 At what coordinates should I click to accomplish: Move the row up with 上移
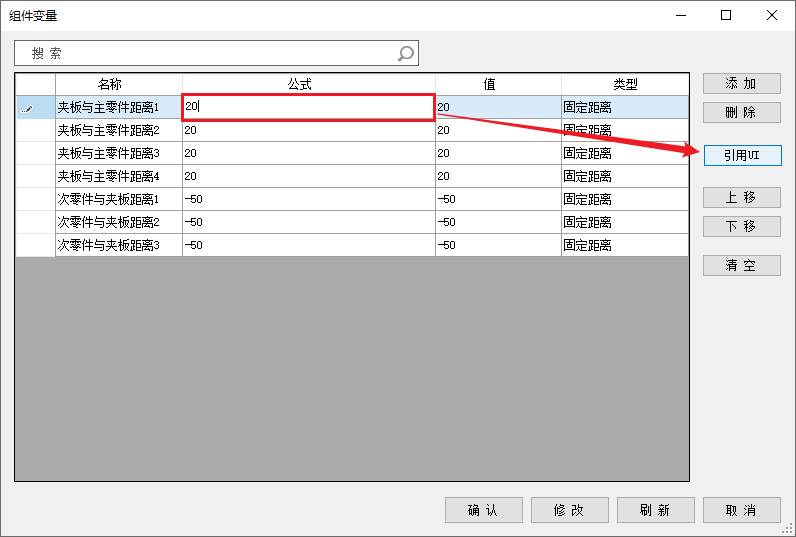742,197
